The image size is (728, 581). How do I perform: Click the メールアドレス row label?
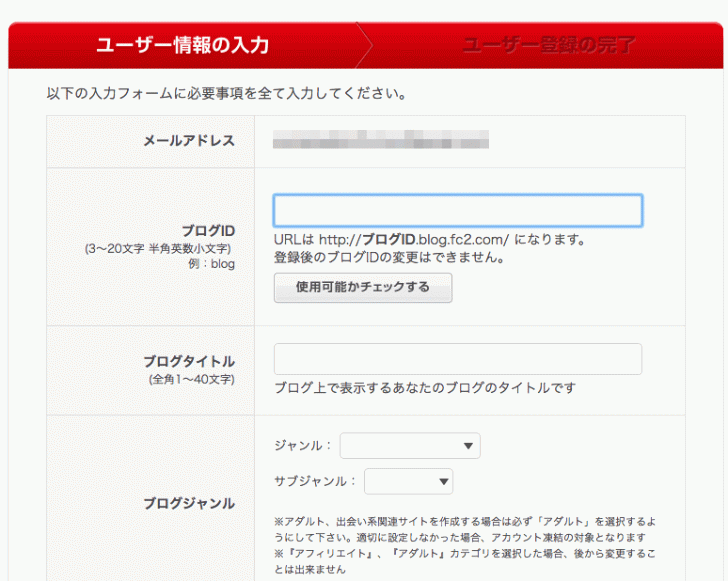(189, 141)
